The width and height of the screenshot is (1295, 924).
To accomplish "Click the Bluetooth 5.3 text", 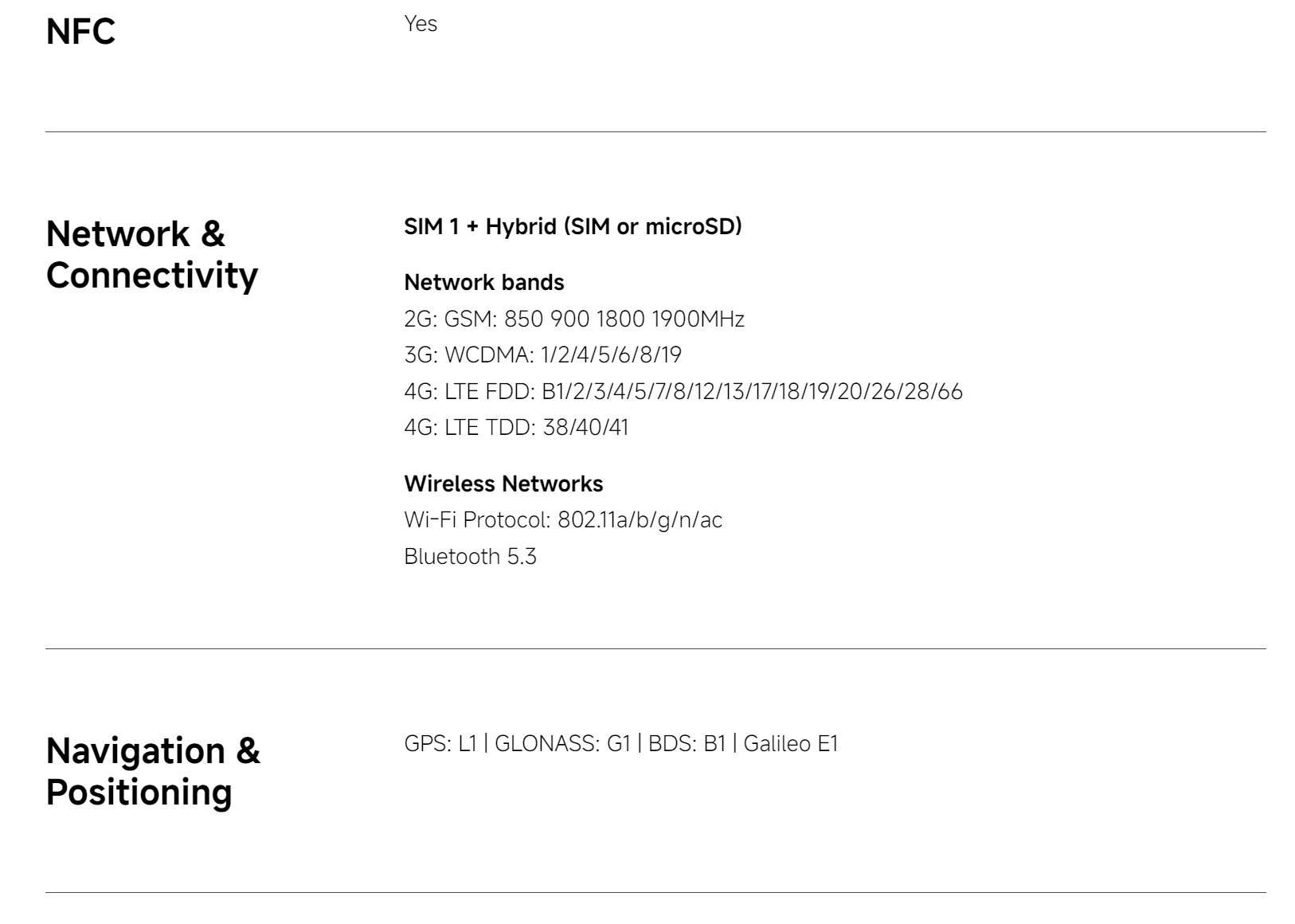I will [470, 557].
